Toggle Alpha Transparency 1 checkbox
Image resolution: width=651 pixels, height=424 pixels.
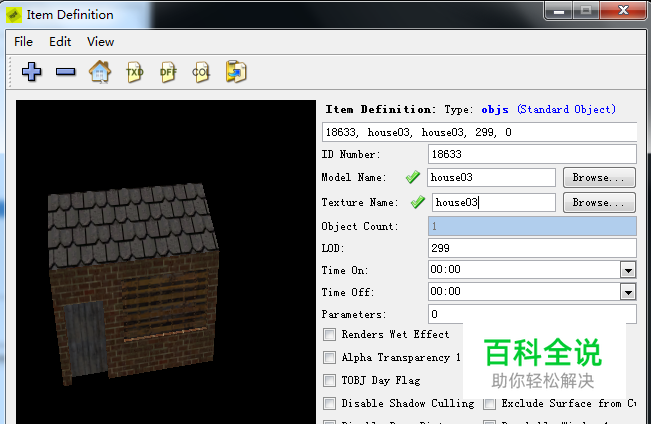(330, 357)
